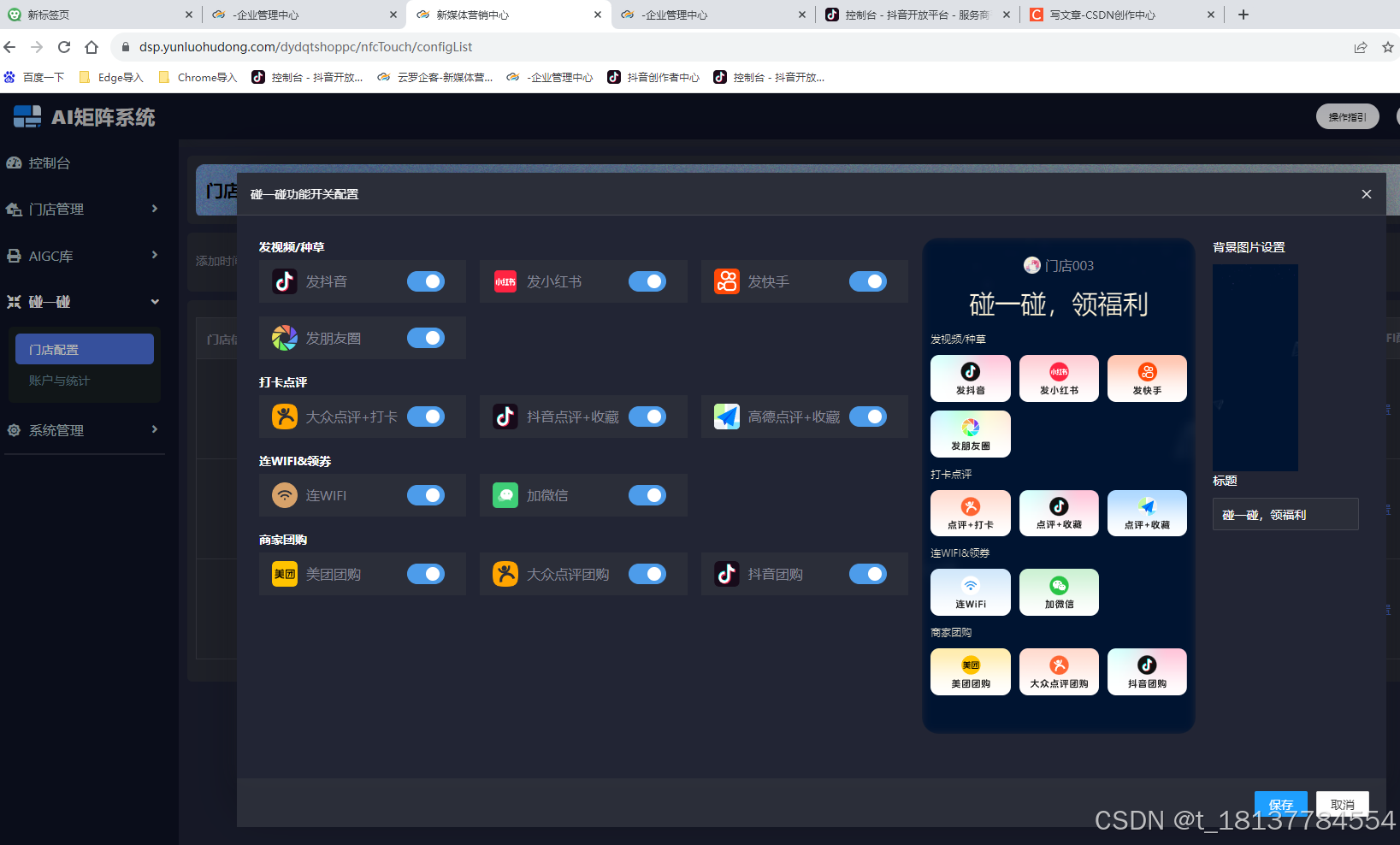Open a new browser tab

[x=1243, y=15]
